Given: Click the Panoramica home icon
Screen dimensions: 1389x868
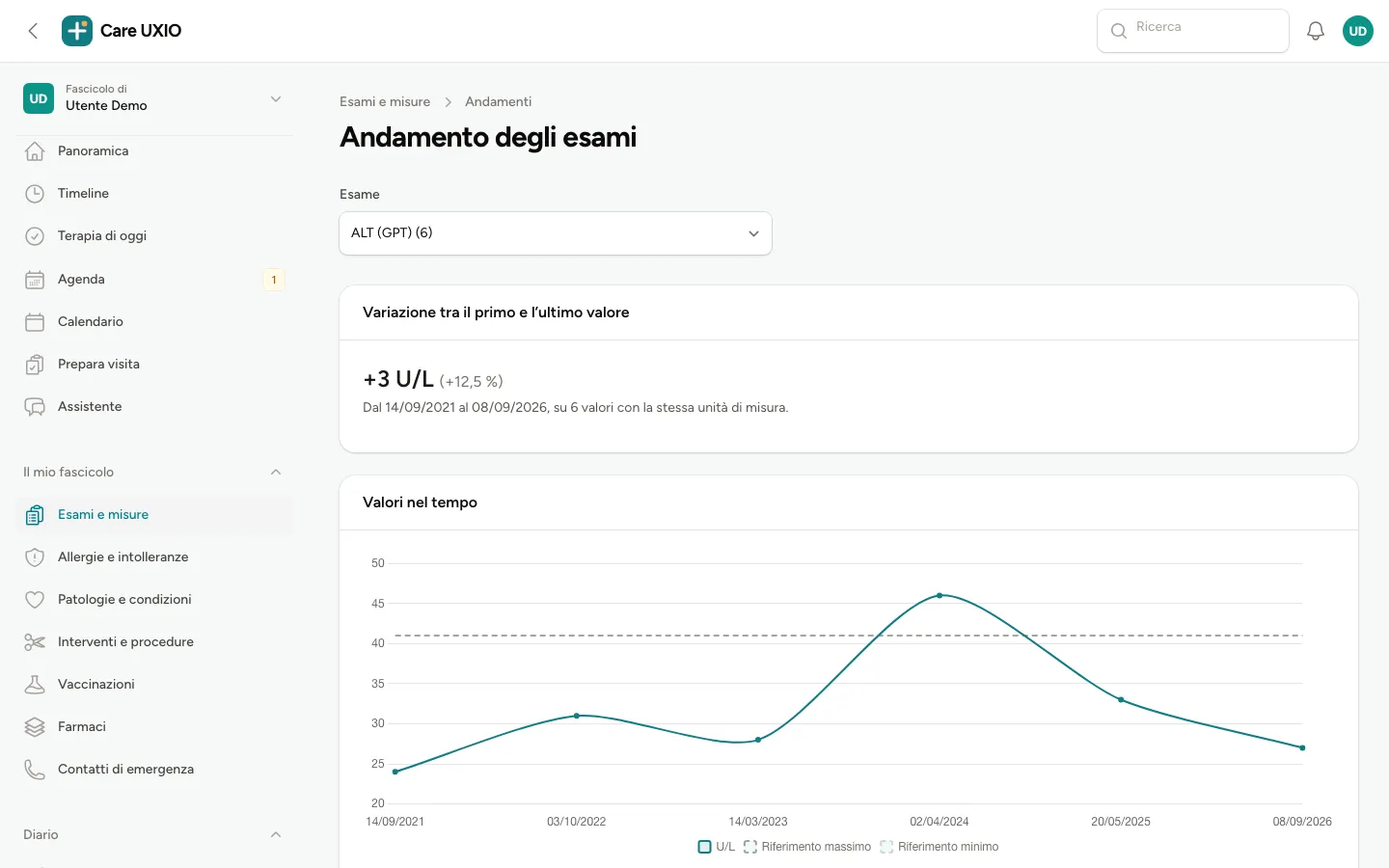Looking at the screenshot, I should point(35,151).
